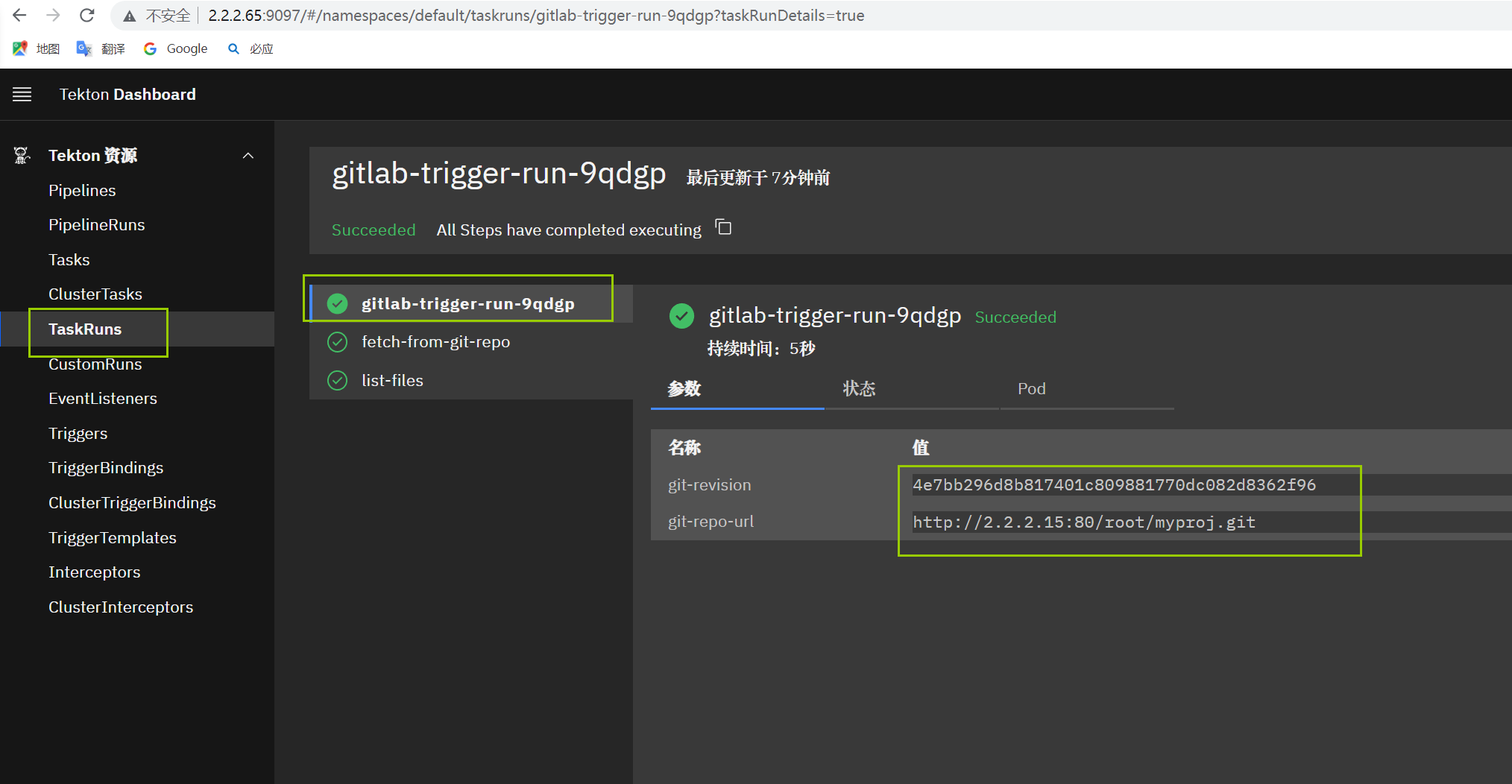Image resolution: width=1512 pixels, height=784 pixels.
Task: Click the All Steps have completed executing message
Action: (569, 230)
